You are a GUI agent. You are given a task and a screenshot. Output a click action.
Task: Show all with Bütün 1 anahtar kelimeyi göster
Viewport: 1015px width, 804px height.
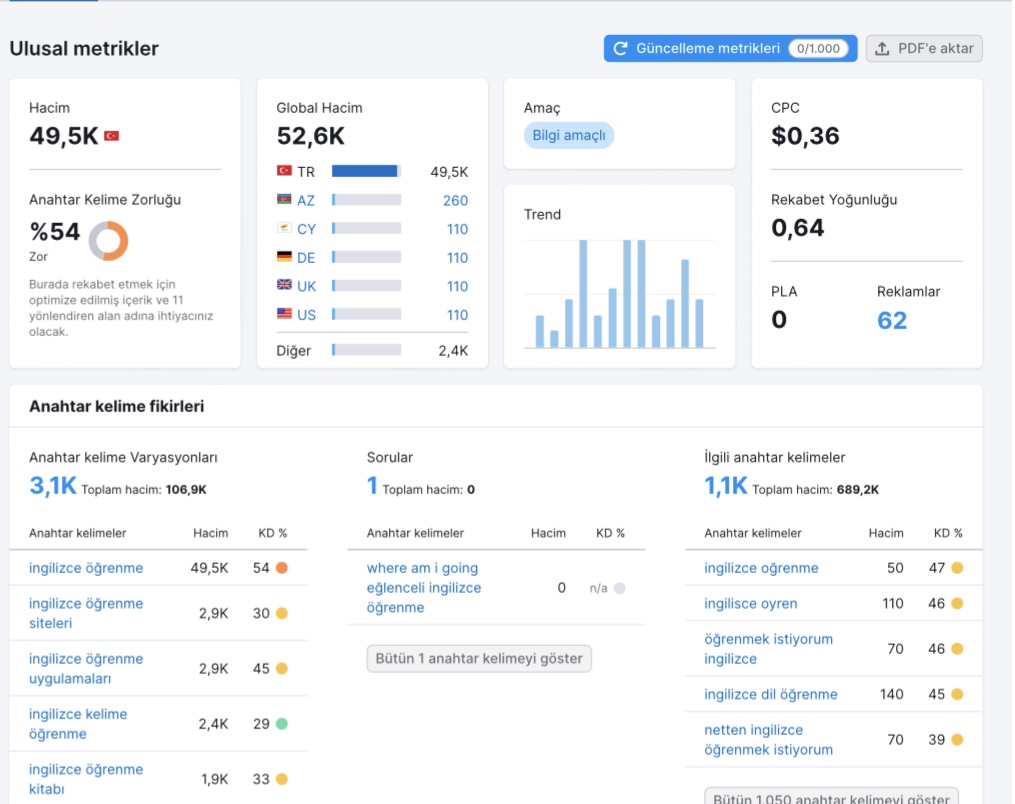[x=479, y=658]
